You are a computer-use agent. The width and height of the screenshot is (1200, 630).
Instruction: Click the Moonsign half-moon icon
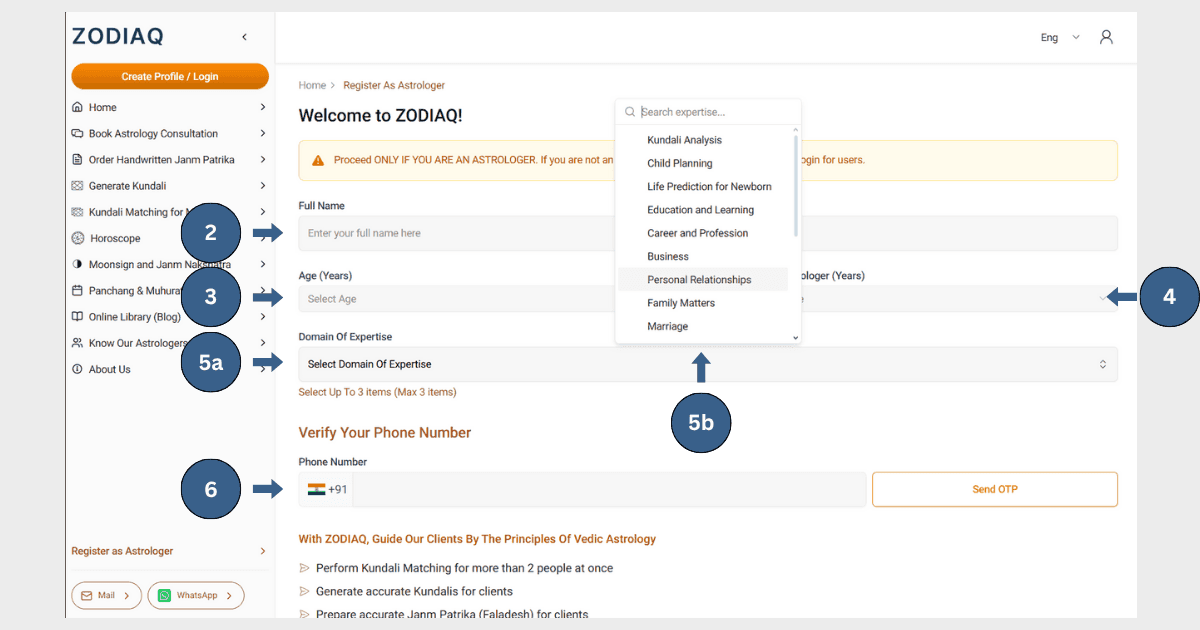78,264
